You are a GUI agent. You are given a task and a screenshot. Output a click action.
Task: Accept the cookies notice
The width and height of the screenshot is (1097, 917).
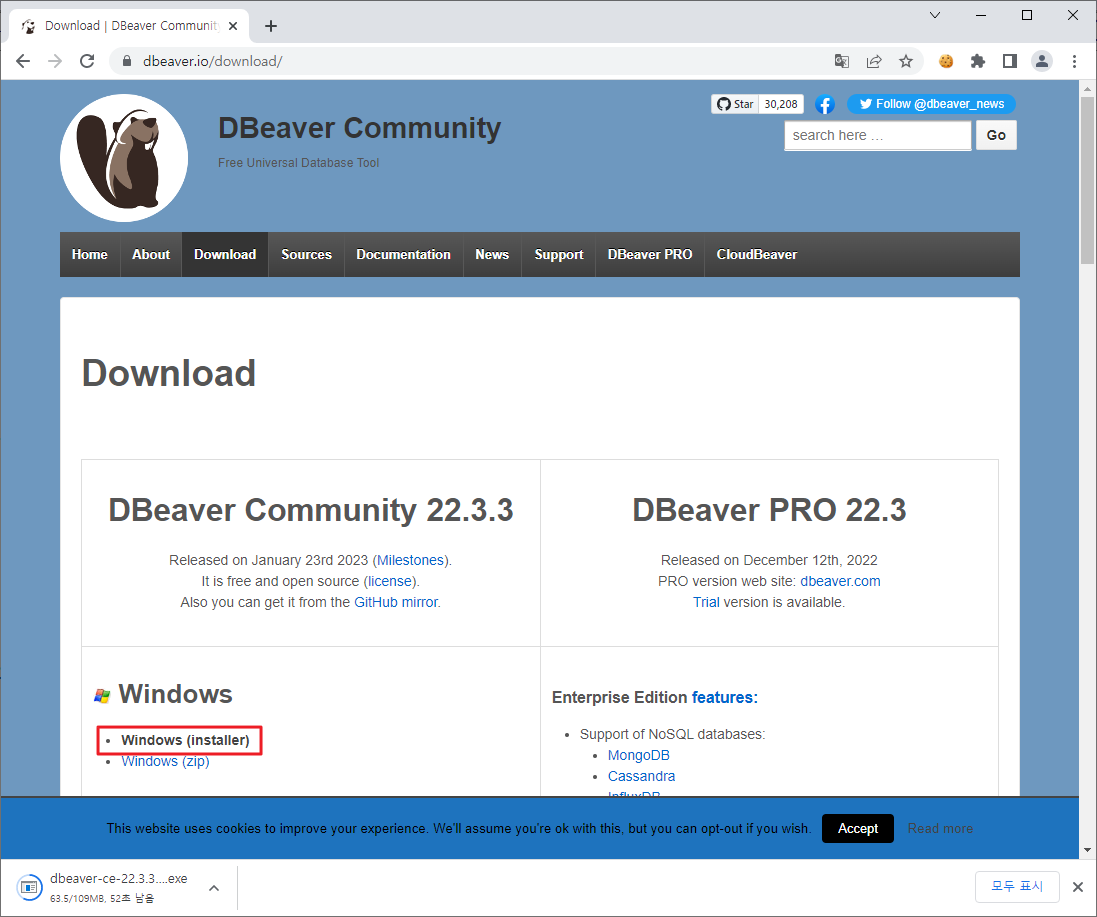[x=858, y=828]
